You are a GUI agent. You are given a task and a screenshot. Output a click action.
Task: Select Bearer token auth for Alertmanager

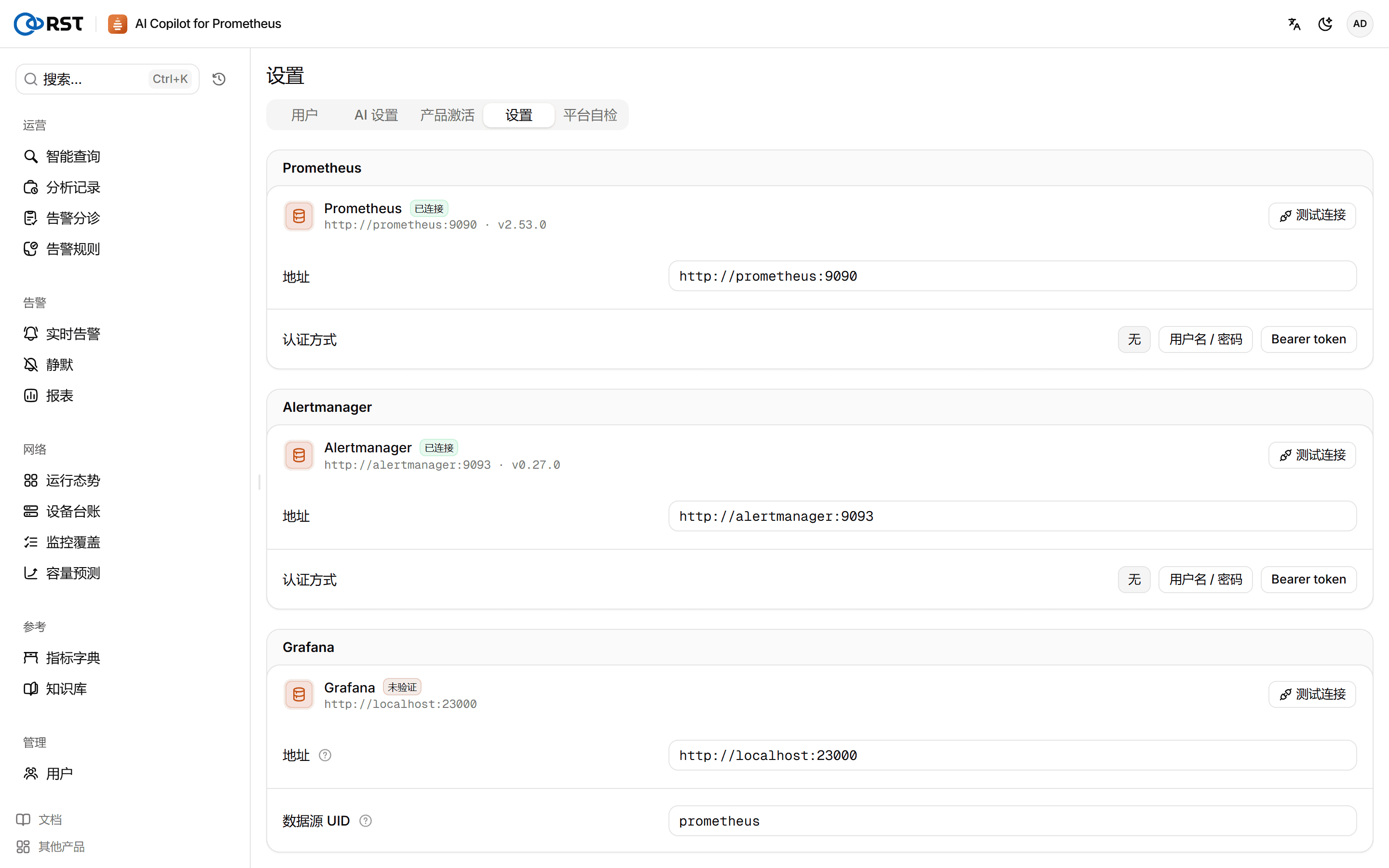point(1308,579)
